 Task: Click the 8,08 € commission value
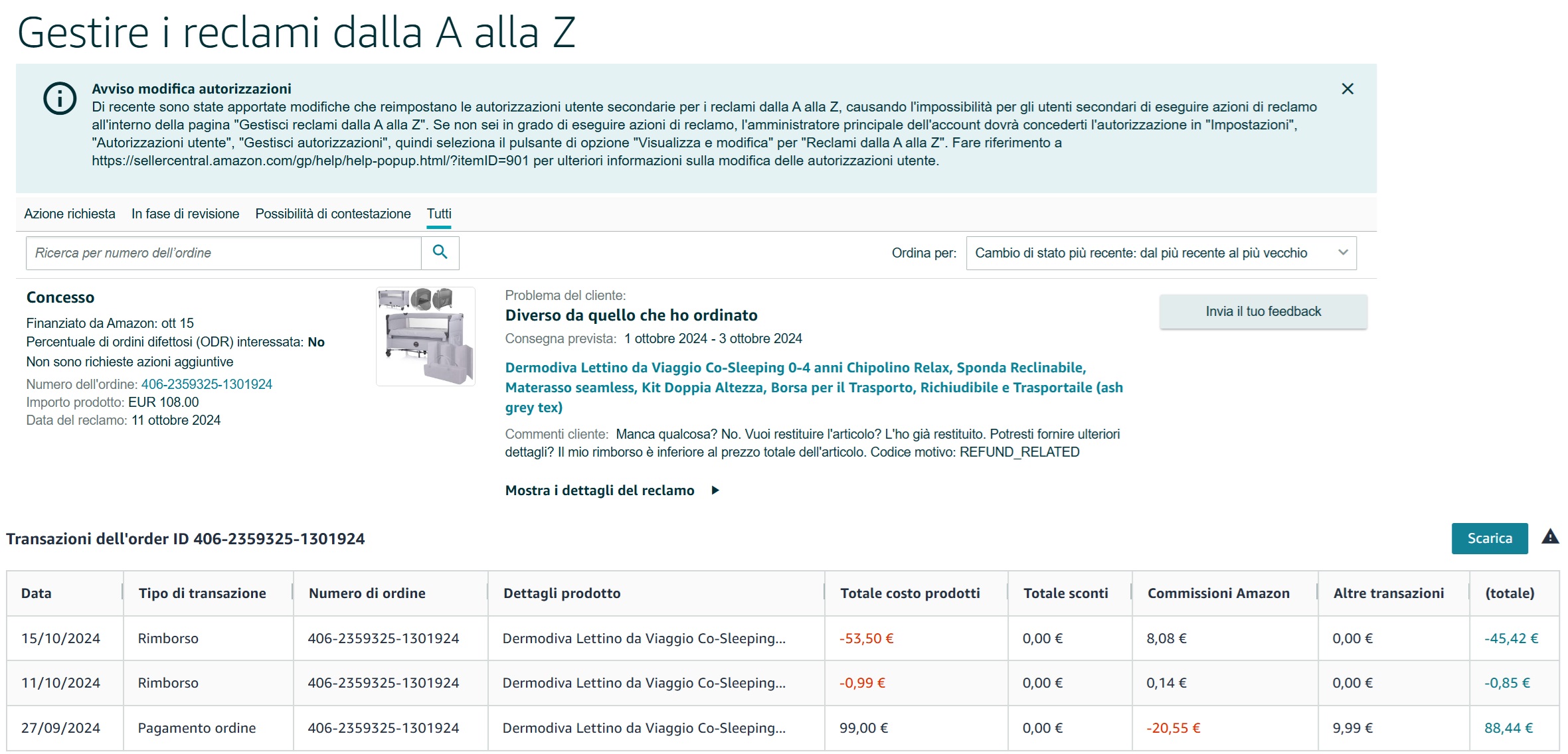tap(1166, 639)
